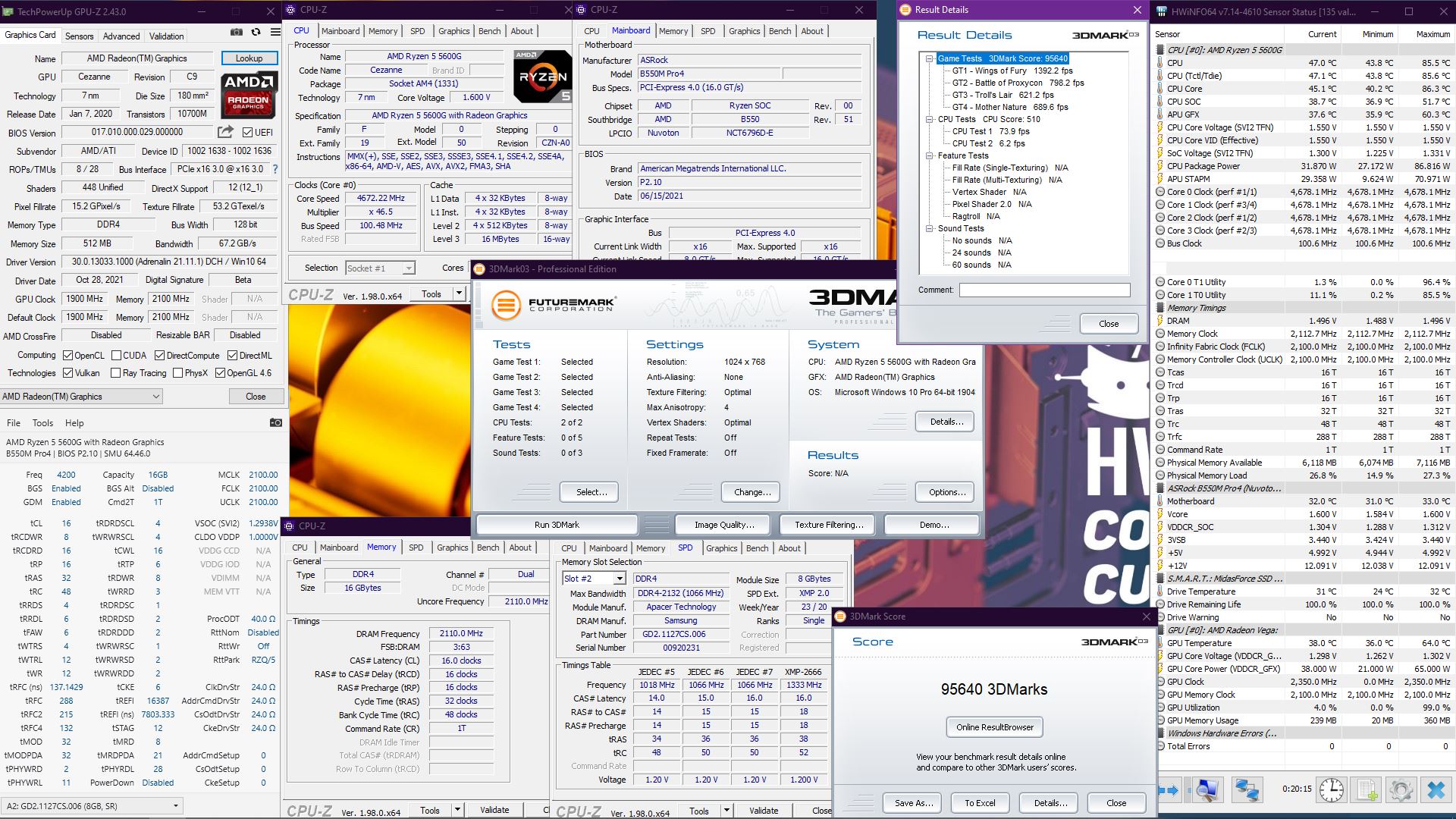Open the Slot #2 memory slot dropdown

[x=594, y=579]
